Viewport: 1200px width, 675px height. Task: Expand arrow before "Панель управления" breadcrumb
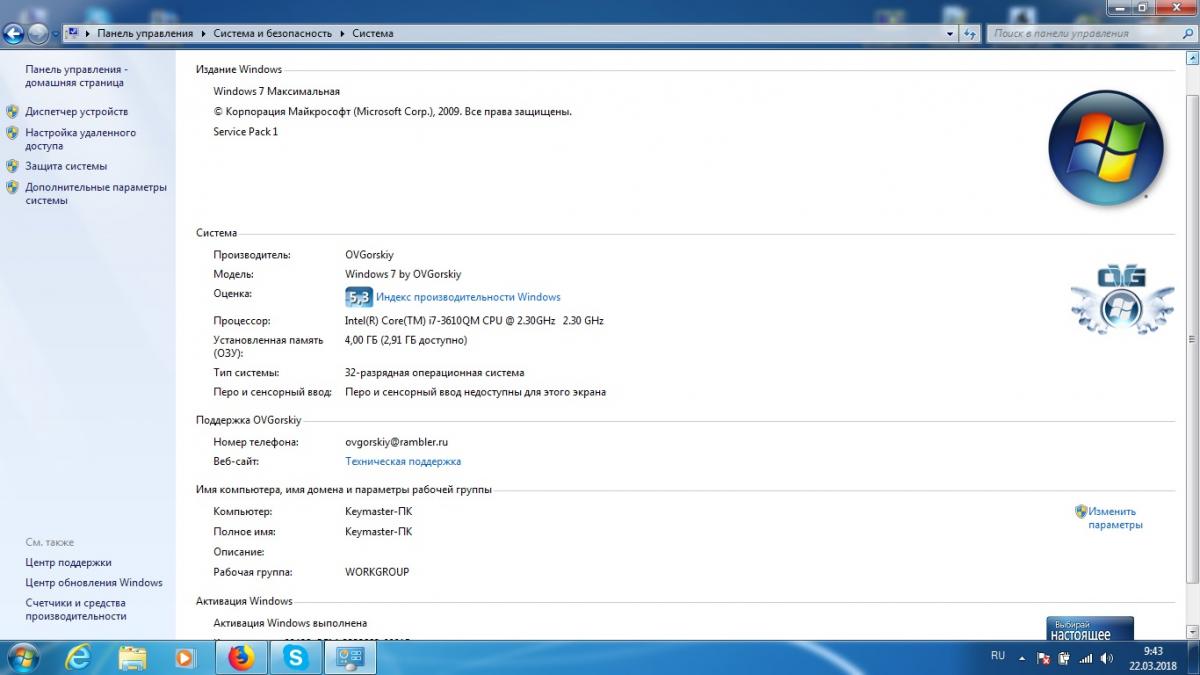(88, 33)
